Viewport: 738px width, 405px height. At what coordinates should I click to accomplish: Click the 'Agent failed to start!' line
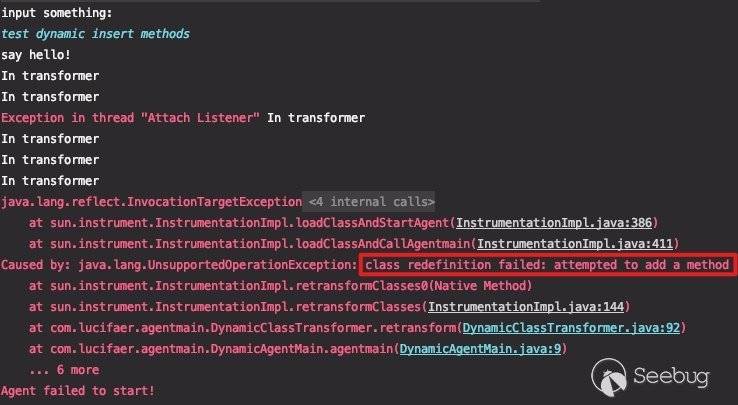pyautogui.click(x=78, y=391)
